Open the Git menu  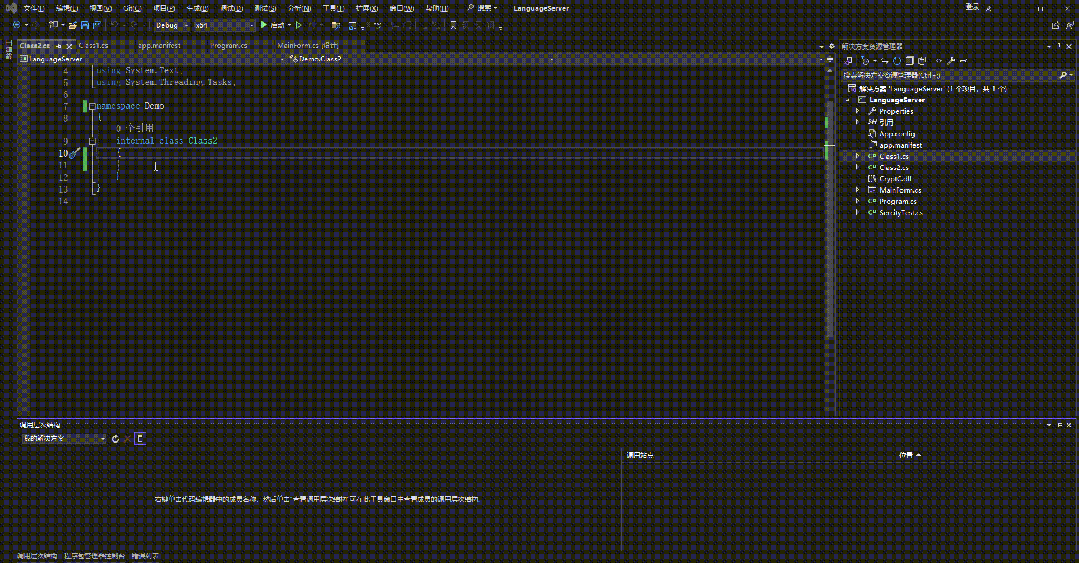(x=132, y=8)
